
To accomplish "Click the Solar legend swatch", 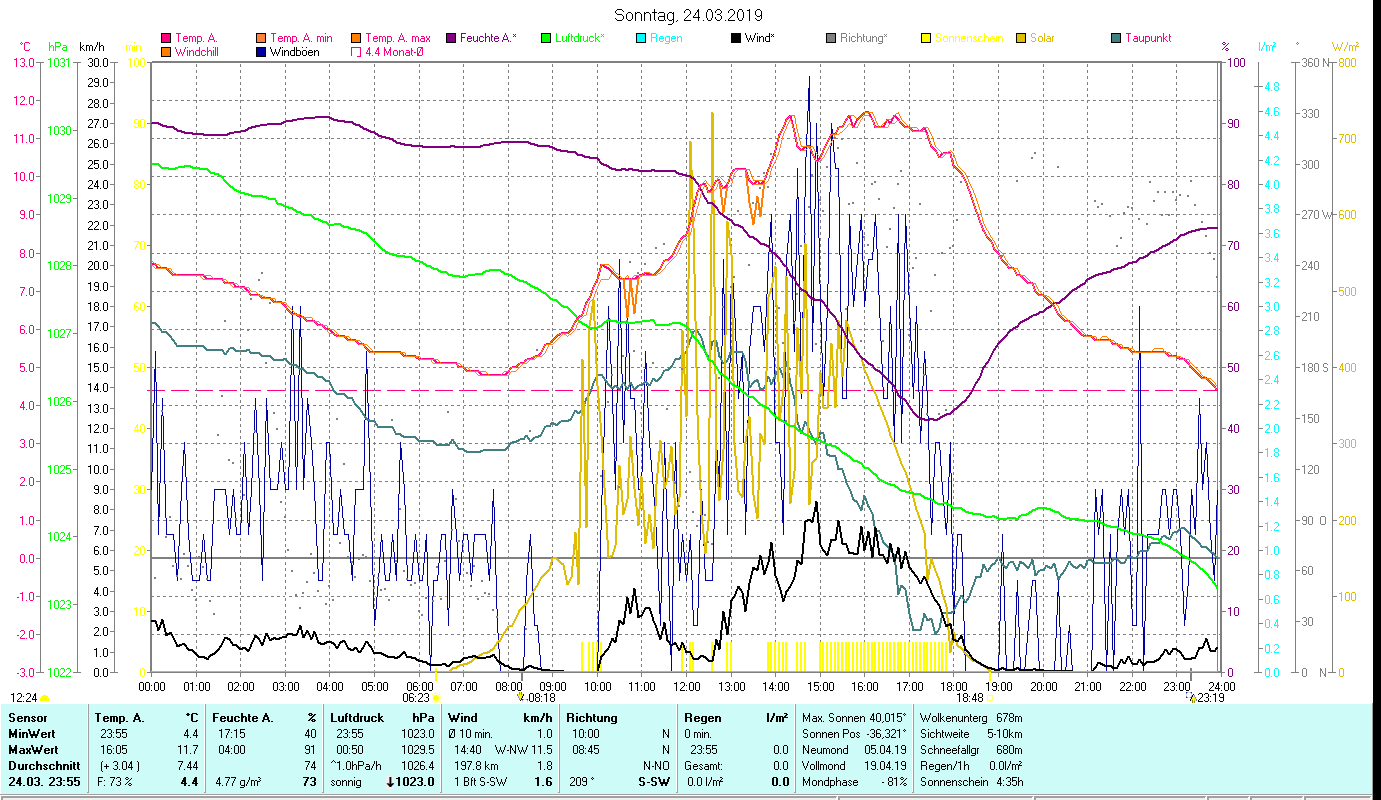I will tap(1021, 38).
